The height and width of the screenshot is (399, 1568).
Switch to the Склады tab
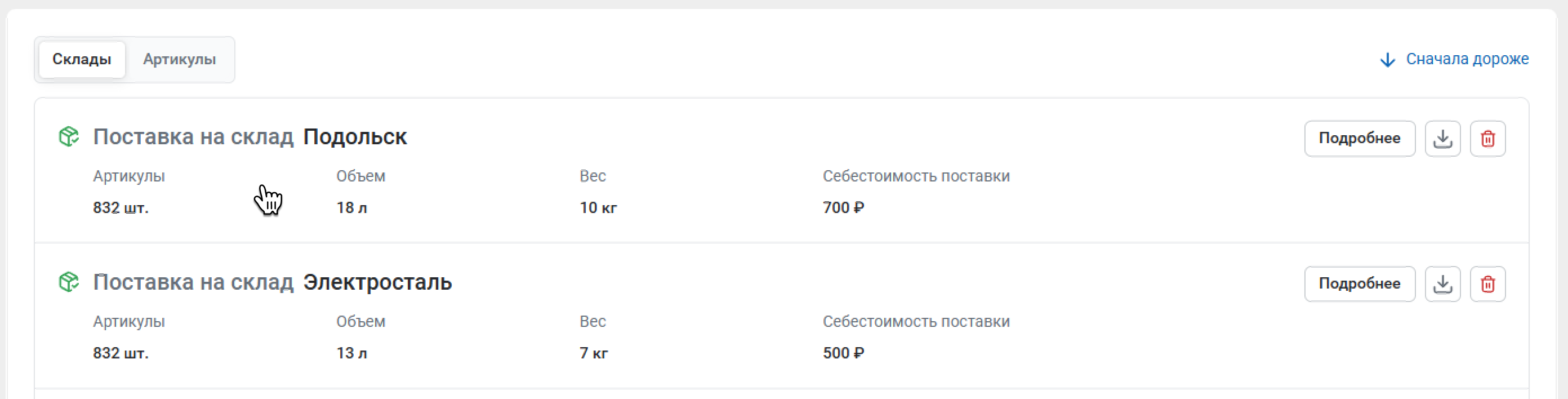tap(82, 59)
